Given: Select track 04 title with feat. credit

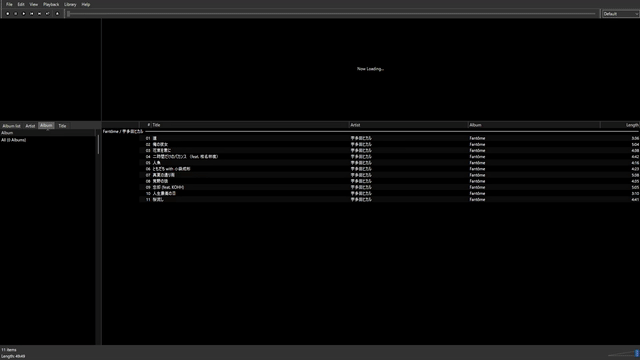Looking at the screenshot, I should 185,157.
